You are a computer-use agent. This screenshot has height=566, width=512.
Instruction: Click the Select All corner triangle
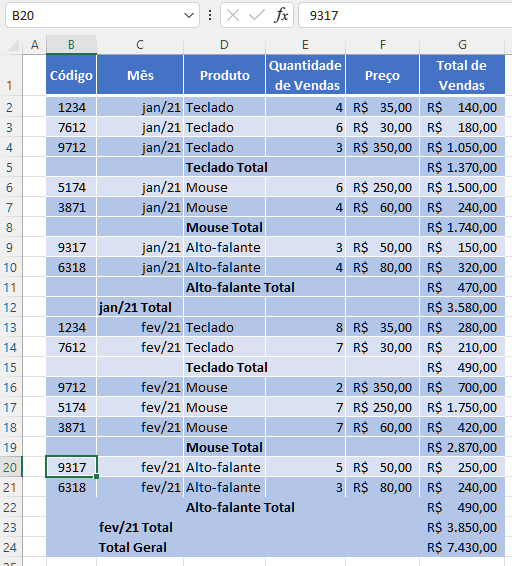pos(13,45)
